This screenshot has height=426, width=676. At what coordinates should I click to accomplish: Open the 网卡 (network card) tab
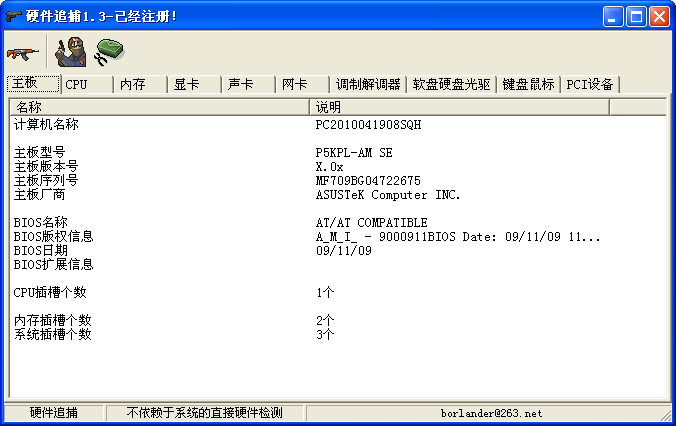coord(294,85)
